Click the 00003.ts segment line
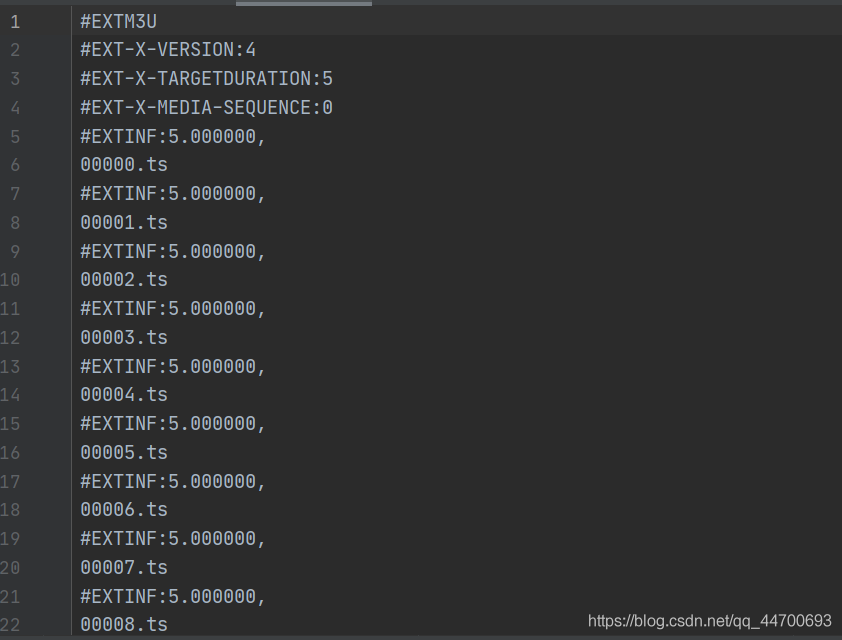Viewport: 842px width, 640px height. click(124, 337)
